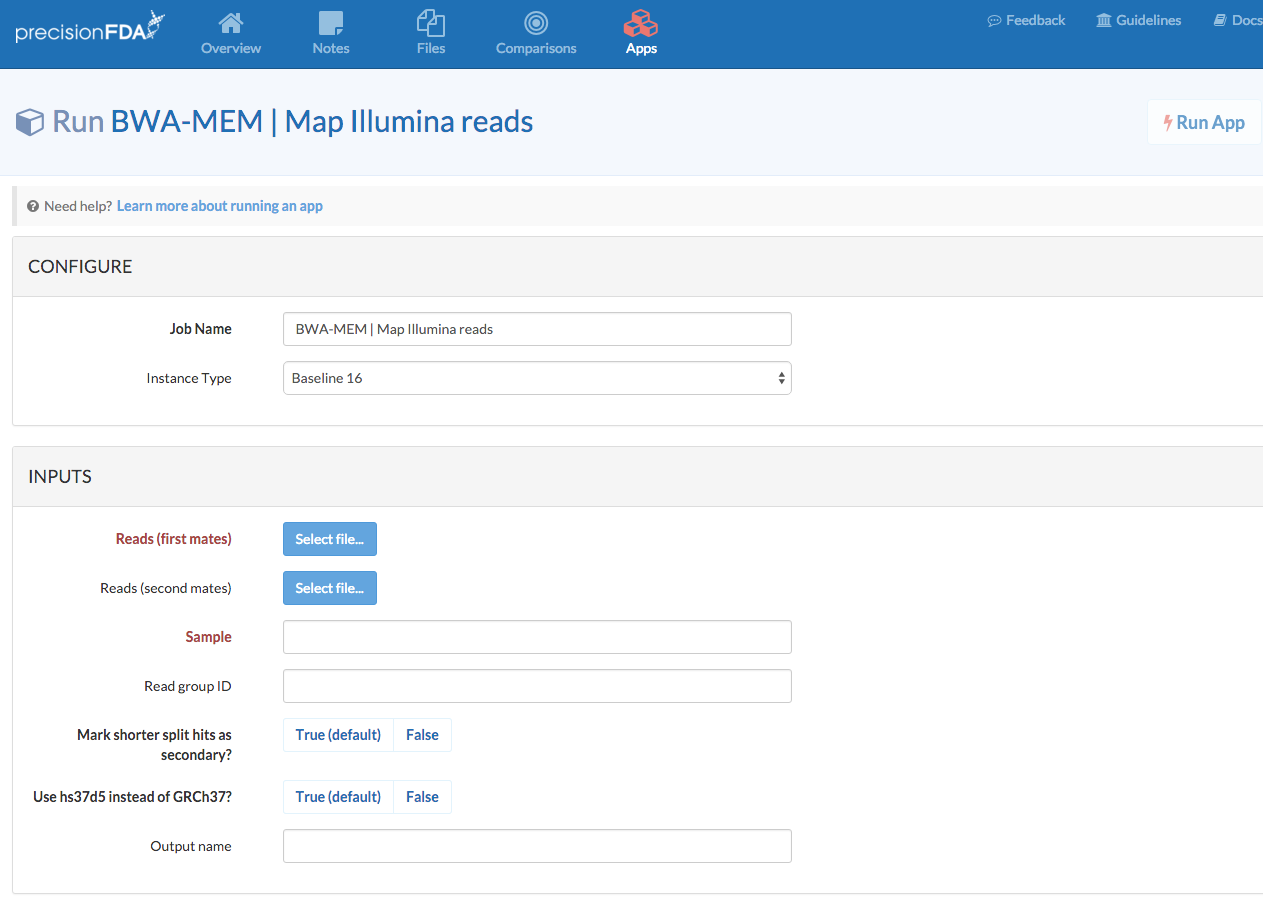This screenshot has width=1263, height=917.
Task: Open the Feedback link text
Action: (x=1036, y=20)
